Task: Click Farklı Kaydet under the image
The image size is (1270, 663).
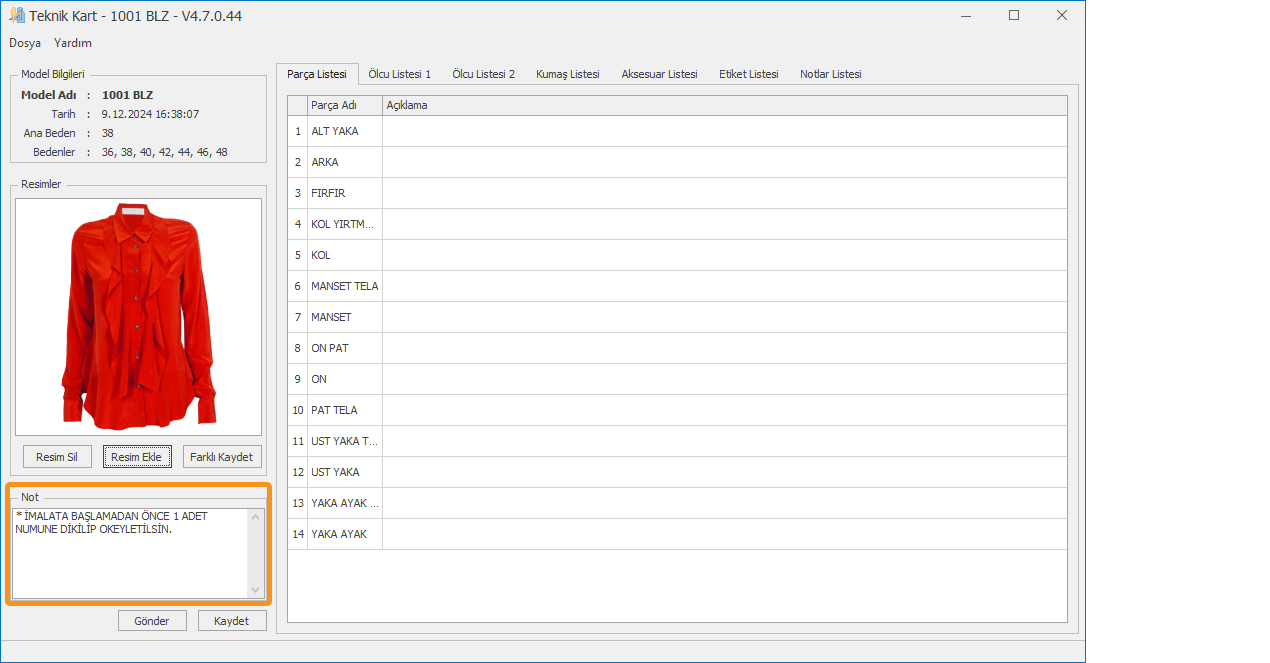Action: [222, 457]
